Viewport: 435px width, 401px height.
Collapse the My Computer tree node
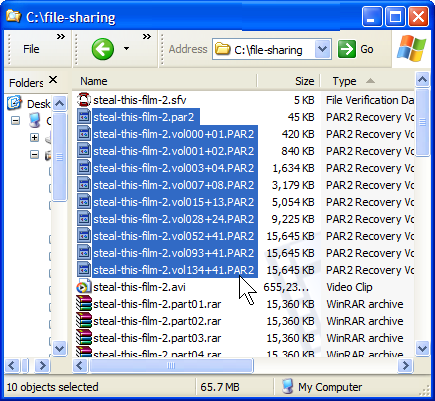pos(15,120)
